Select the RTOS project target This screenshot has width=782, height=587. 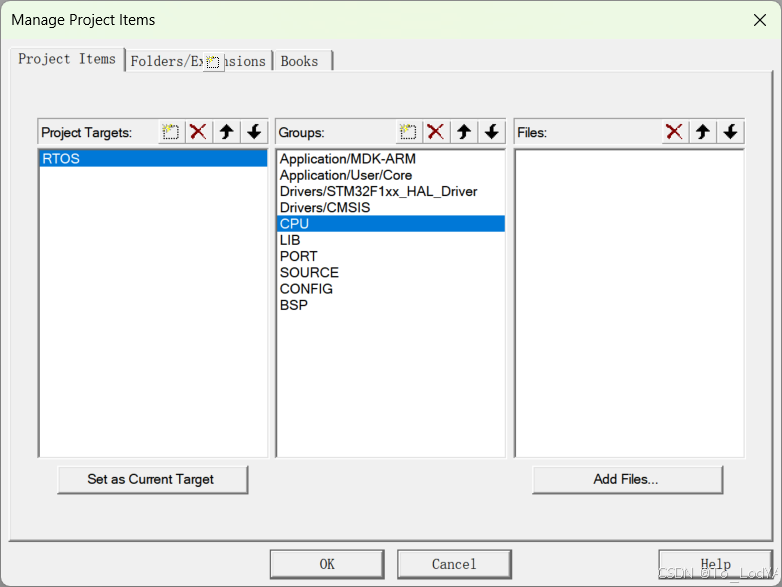[153, 159]
